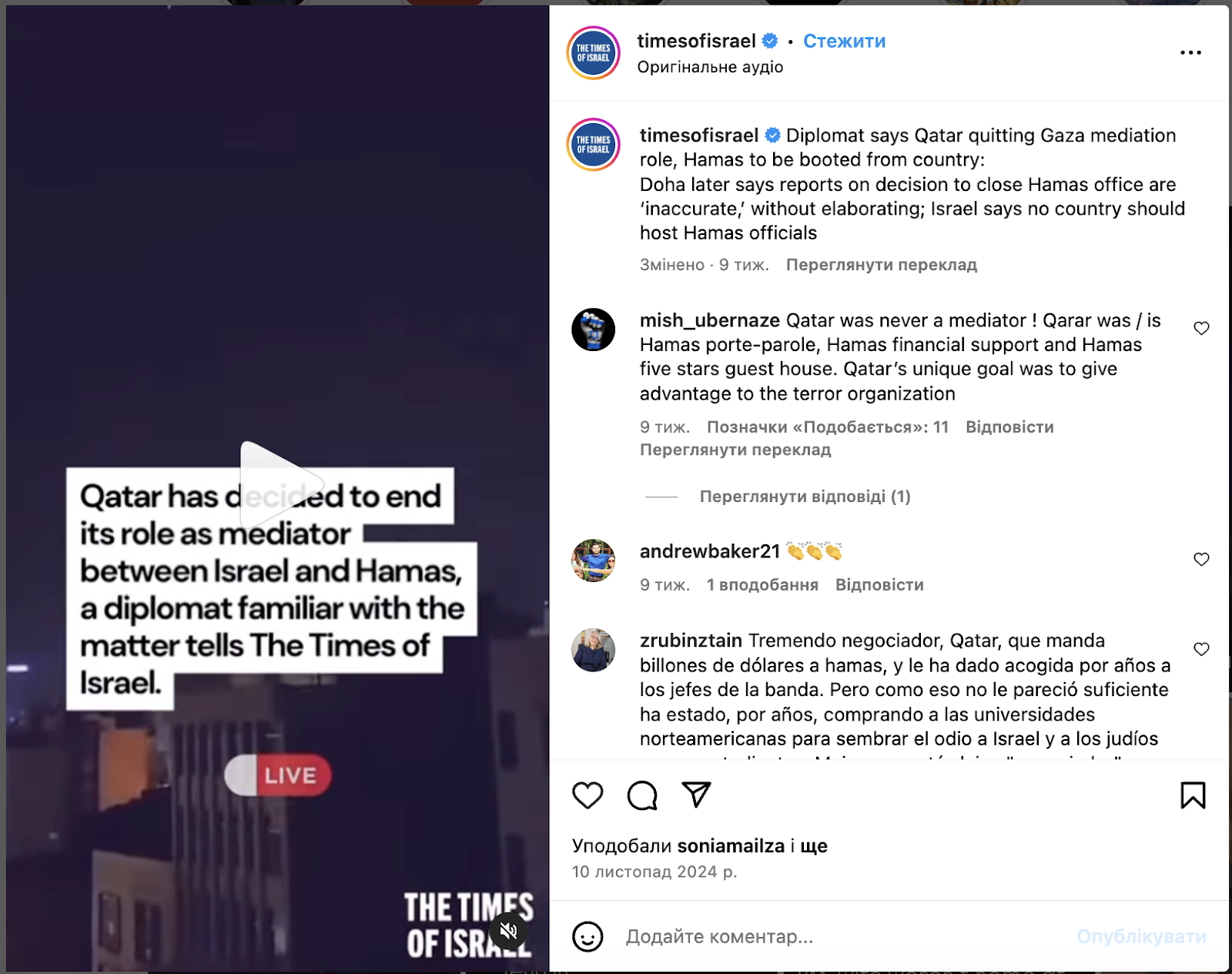The height and width of the screenshot is (974, 1232).
Task: View translation of mish_ubernaze's comment
Action: 735,450
